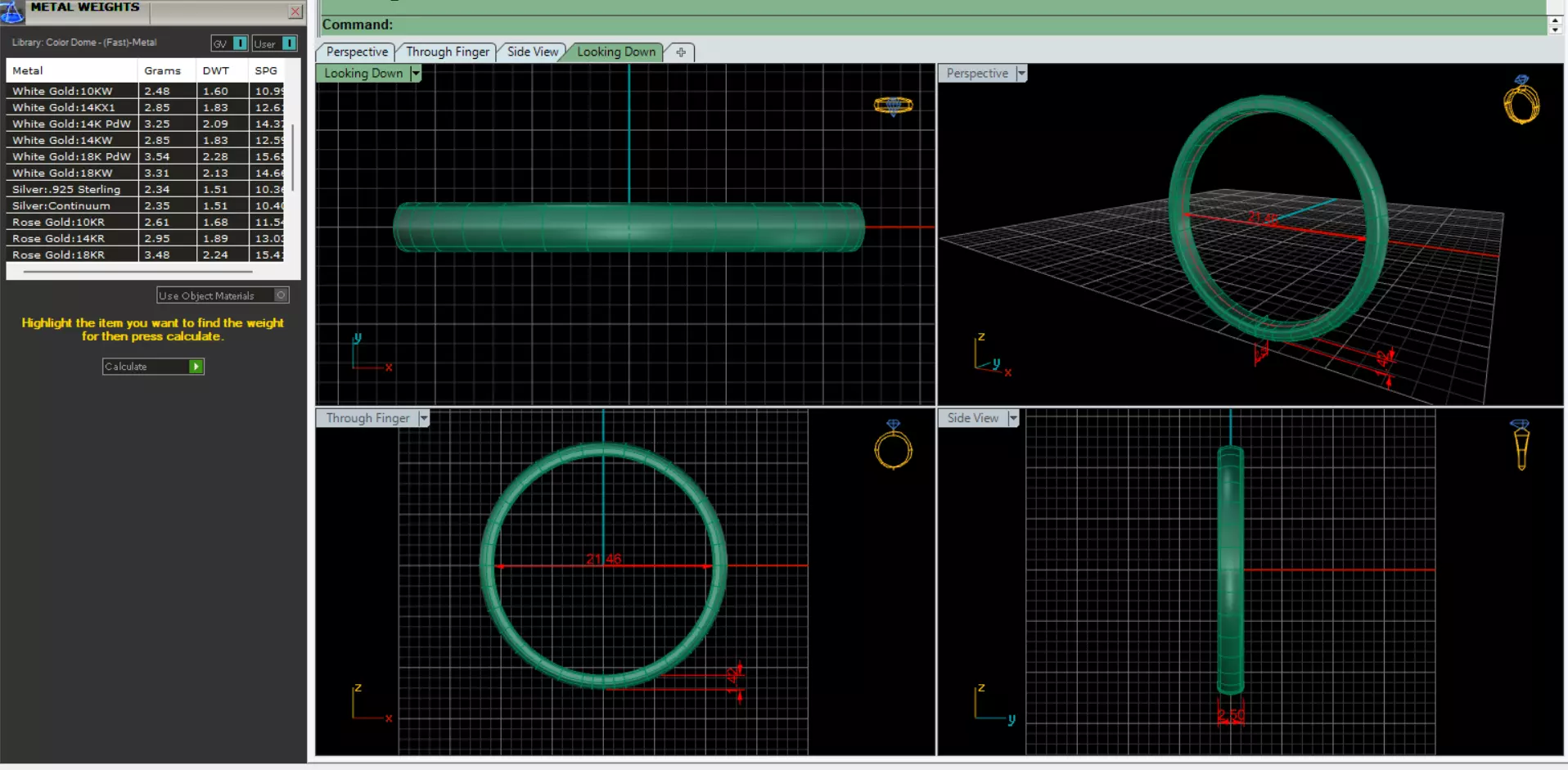Switch to the Side View viewport tab
This screenshot has height=770, width=1568.
pyautogui.click(x=532, y=52)
